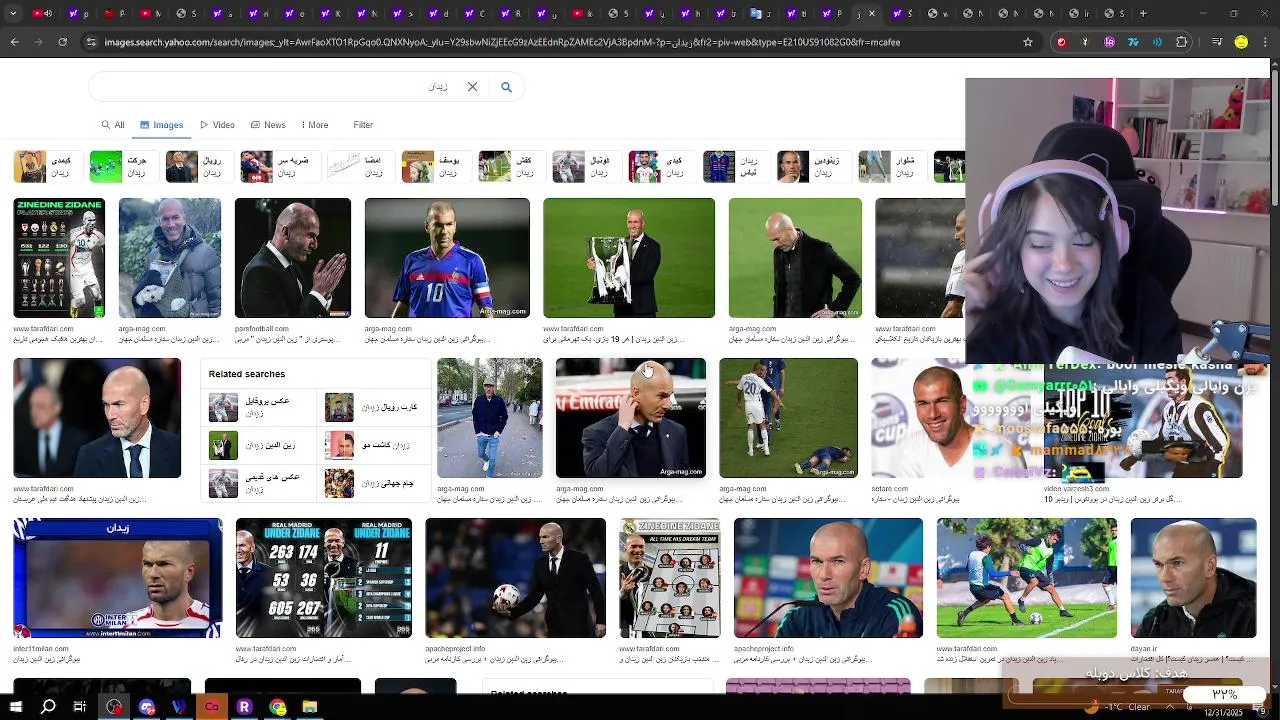Open the Zidane looking down in coat image
Viewport: 1280px width, 720px height.
[795, 258]
